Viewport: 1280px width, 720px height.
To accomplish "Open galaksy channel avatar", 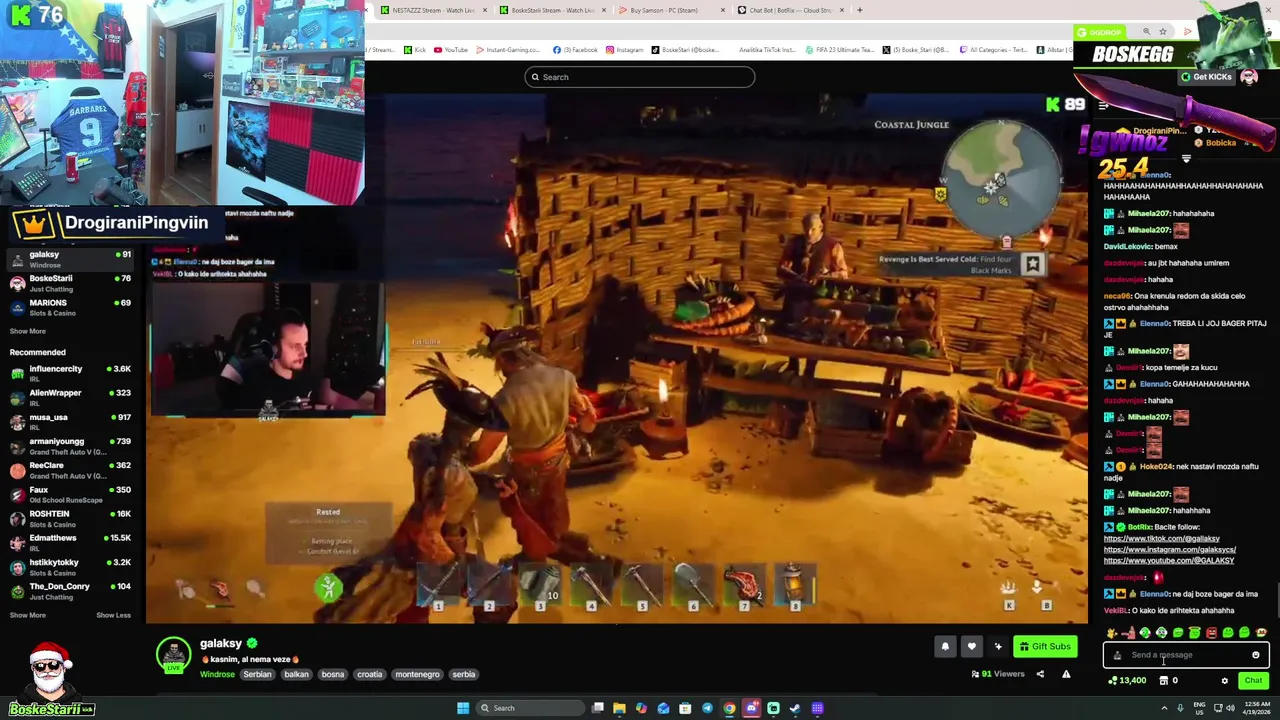I will pos(173,654).
